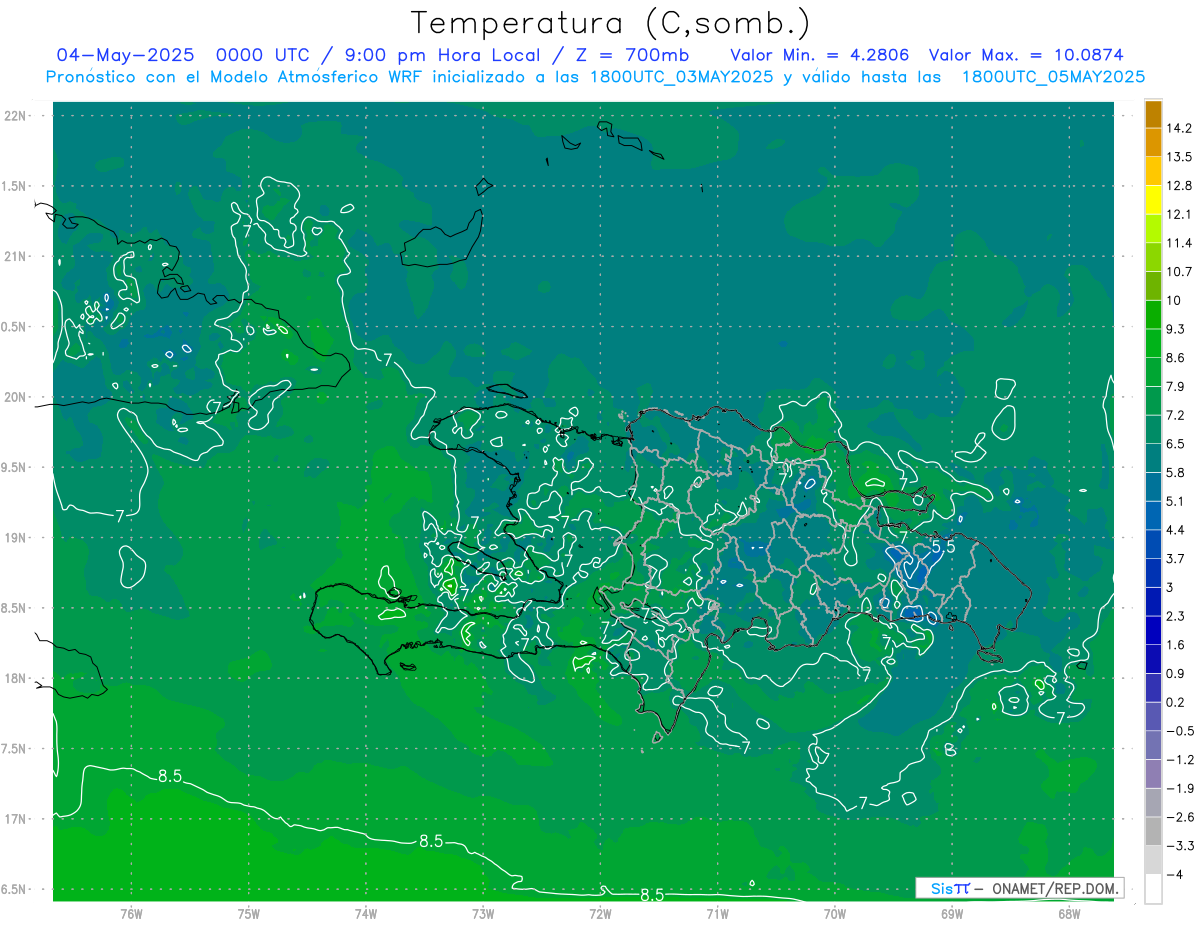Click the valid-until time "1800UTC_05MAY2025"
This screenshot has width=1200, height=927.
(1053, 76)
